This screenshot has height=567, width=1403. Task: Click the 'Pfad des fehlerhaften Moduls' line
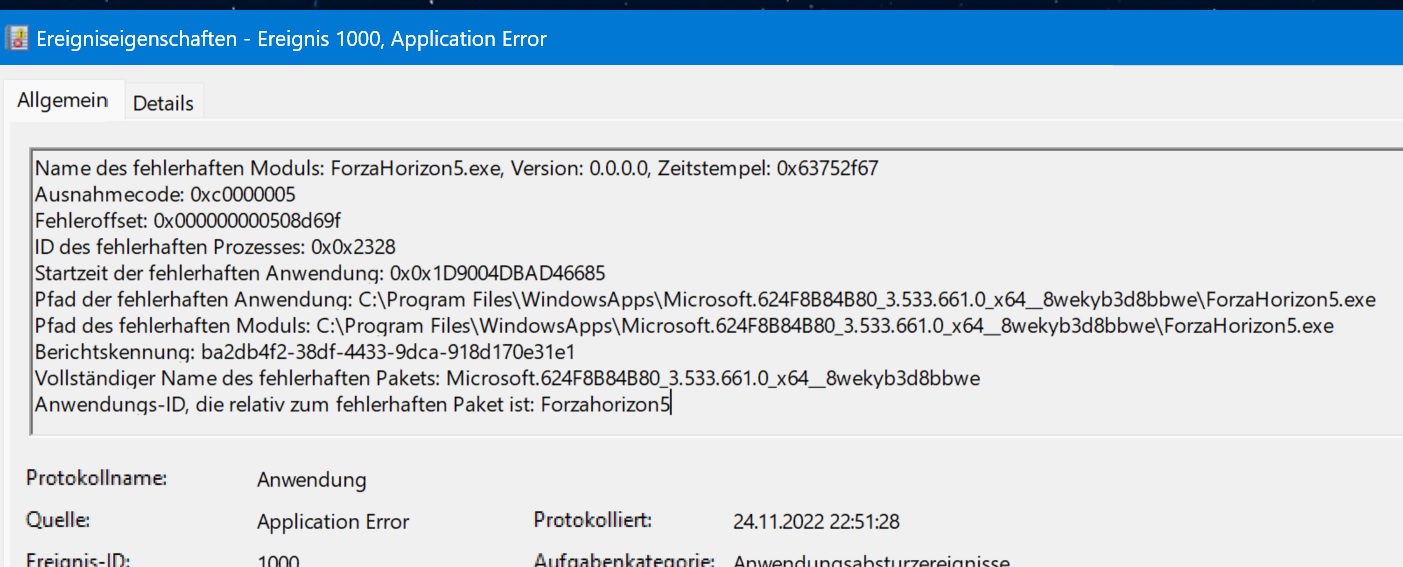pos(683,326)
